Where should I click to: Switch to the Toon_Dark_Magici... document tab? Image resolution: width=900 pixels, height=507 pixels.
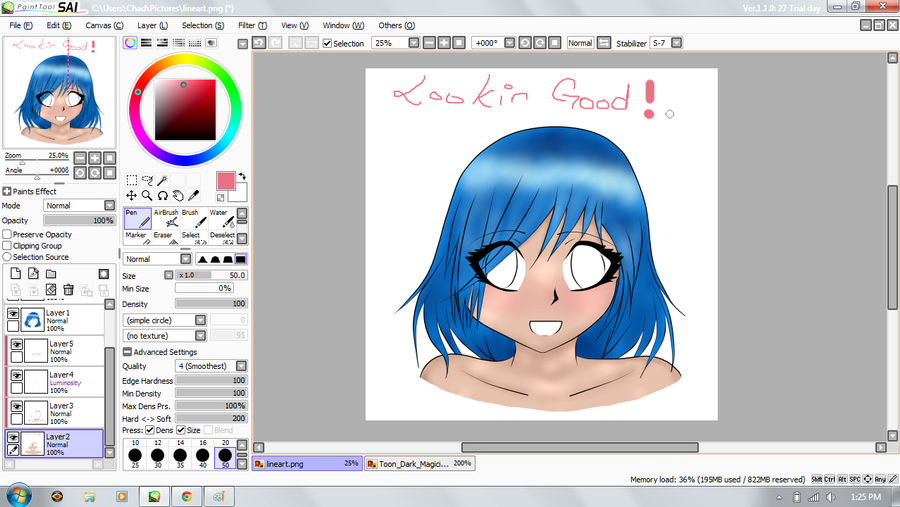(420, 463)
